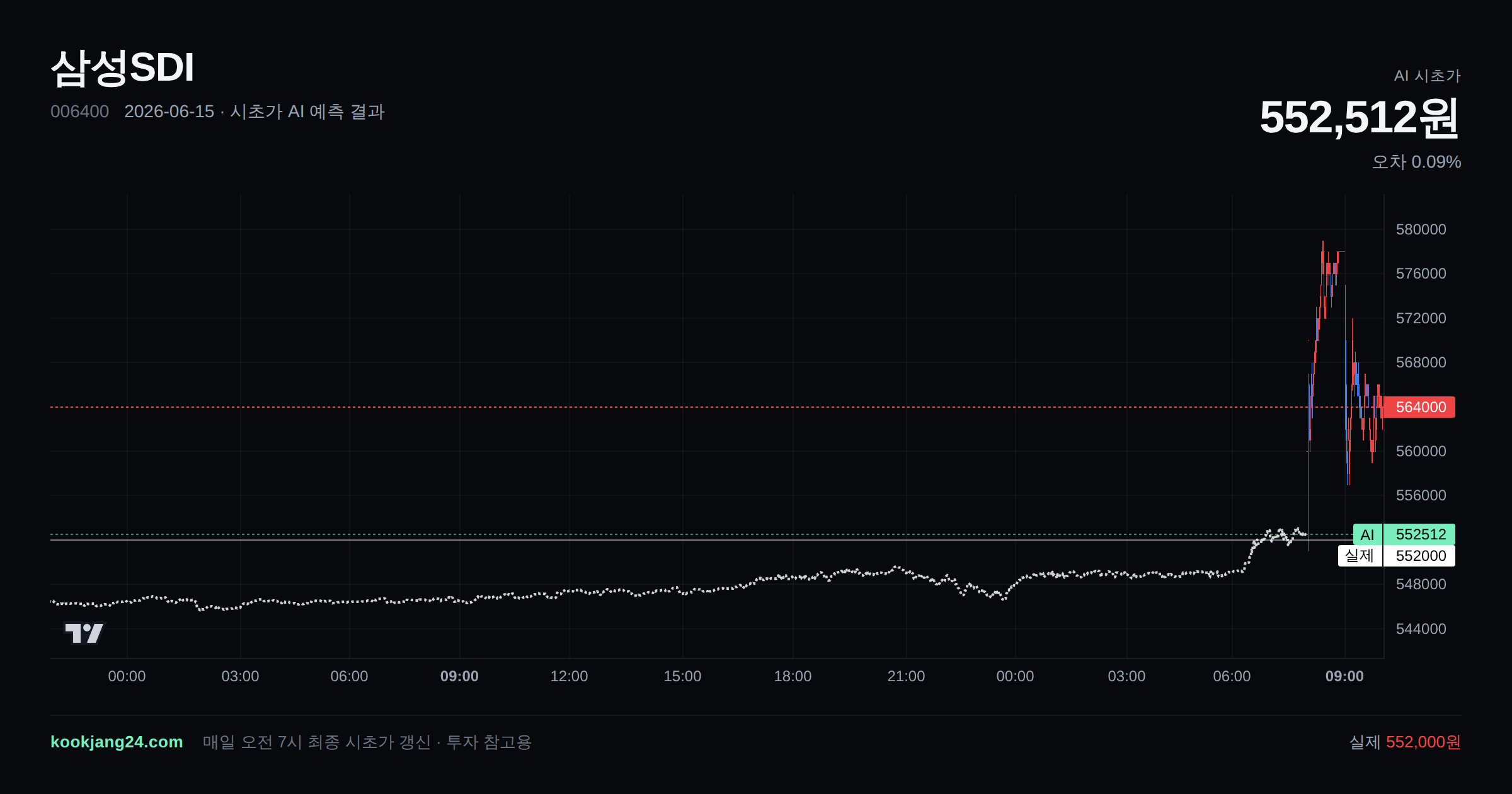Click the 15:00 time axis label
This screenshot has height=794, width=1512.
pyautogui.click(x=682, y=676)
